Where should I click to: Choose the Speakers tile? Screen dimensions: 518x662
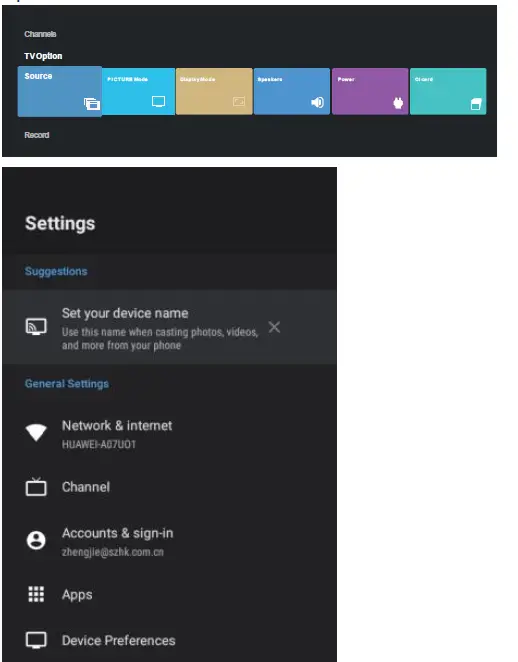pyautogui.click(x=292, y=91)
